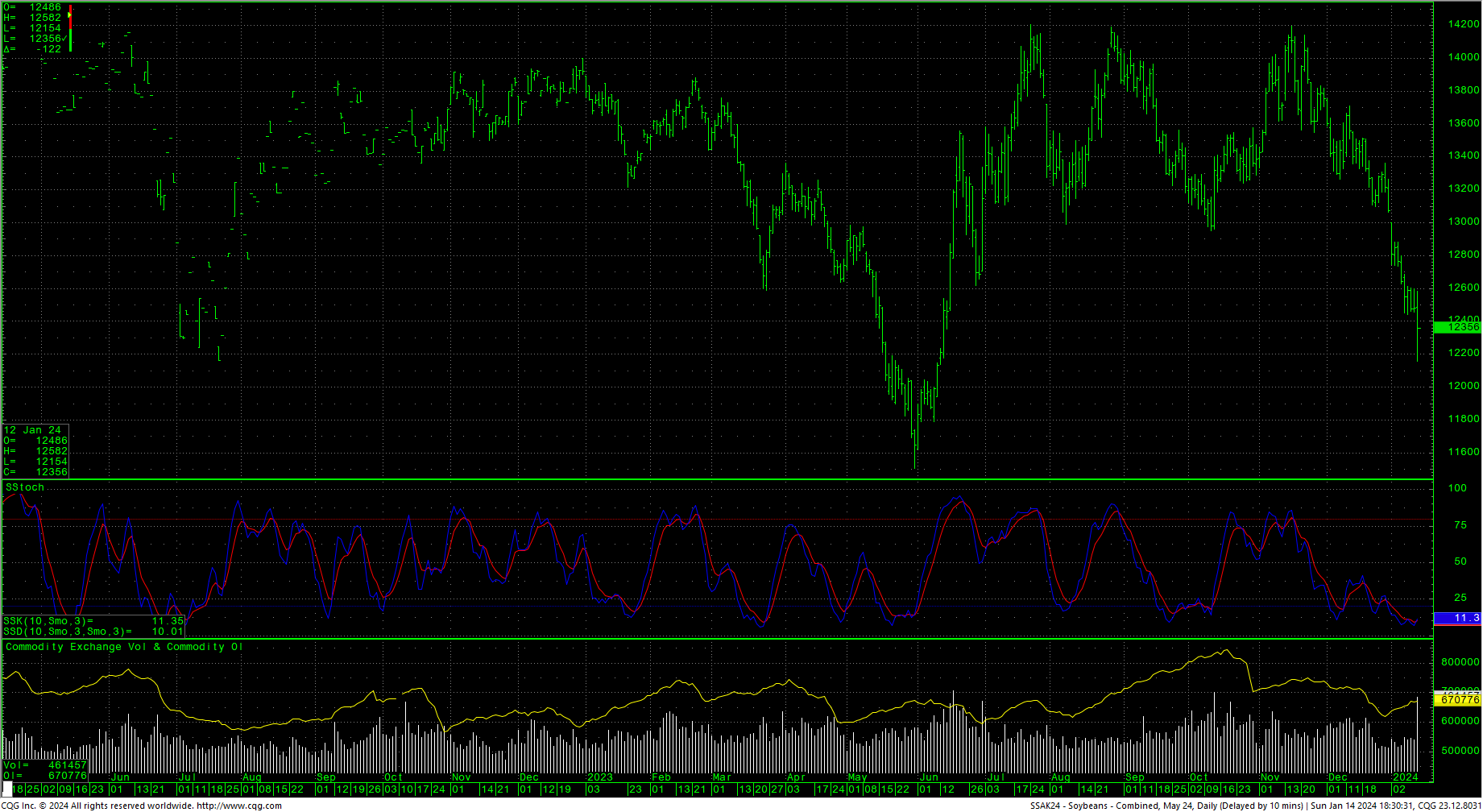Click the white square at timeline start
This screenshot has width=1483, height=812.
(x=7, y=789)
